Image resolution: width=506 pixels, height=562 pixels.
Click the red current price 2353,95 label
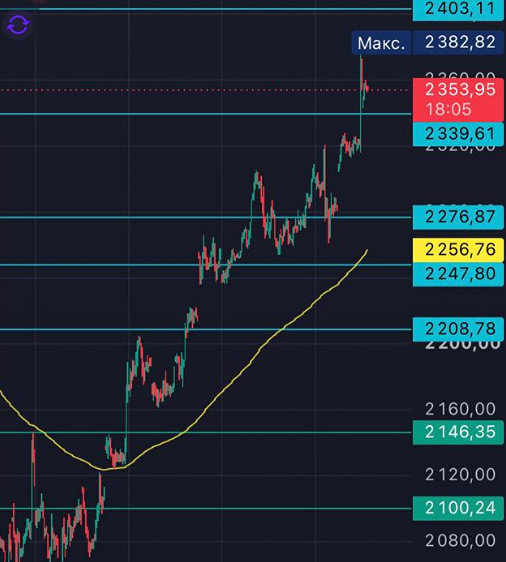(x=460, y=89)
